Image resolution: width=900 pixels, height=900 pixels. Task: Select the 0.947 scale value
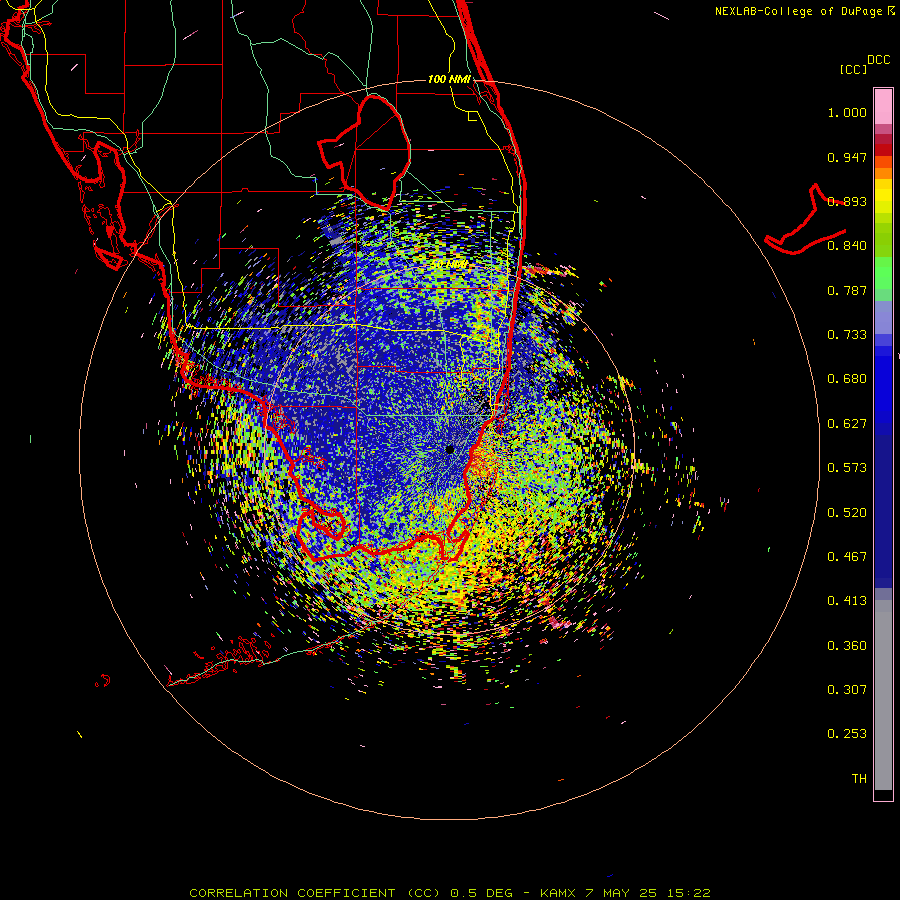[x=847, y=157]
